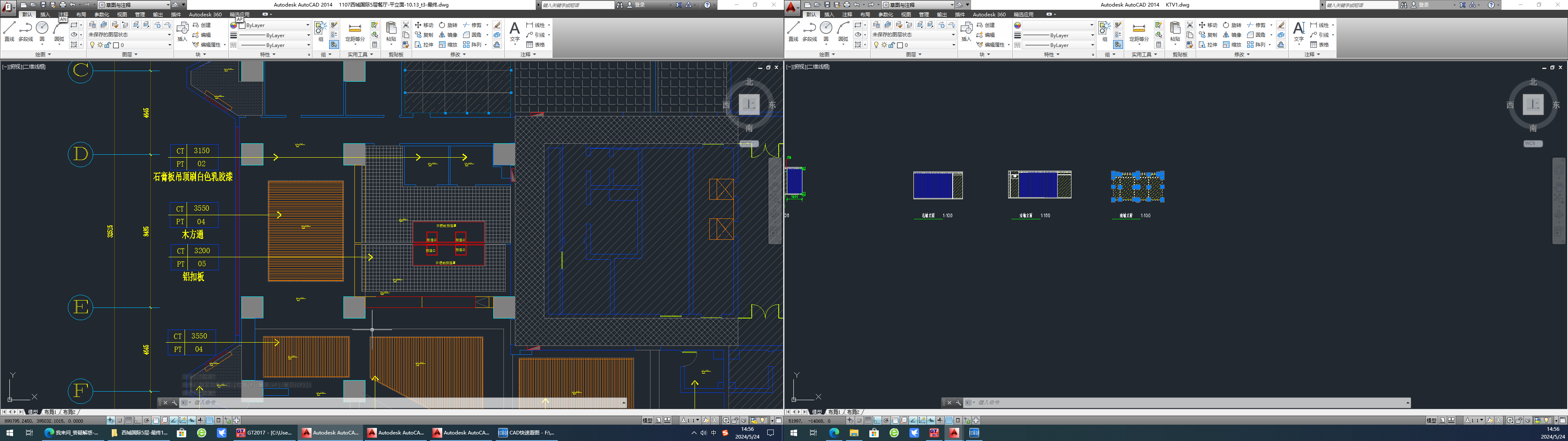Toggle Grid display in right window status bar
The image size is (1568, 441).
[868, 420]
